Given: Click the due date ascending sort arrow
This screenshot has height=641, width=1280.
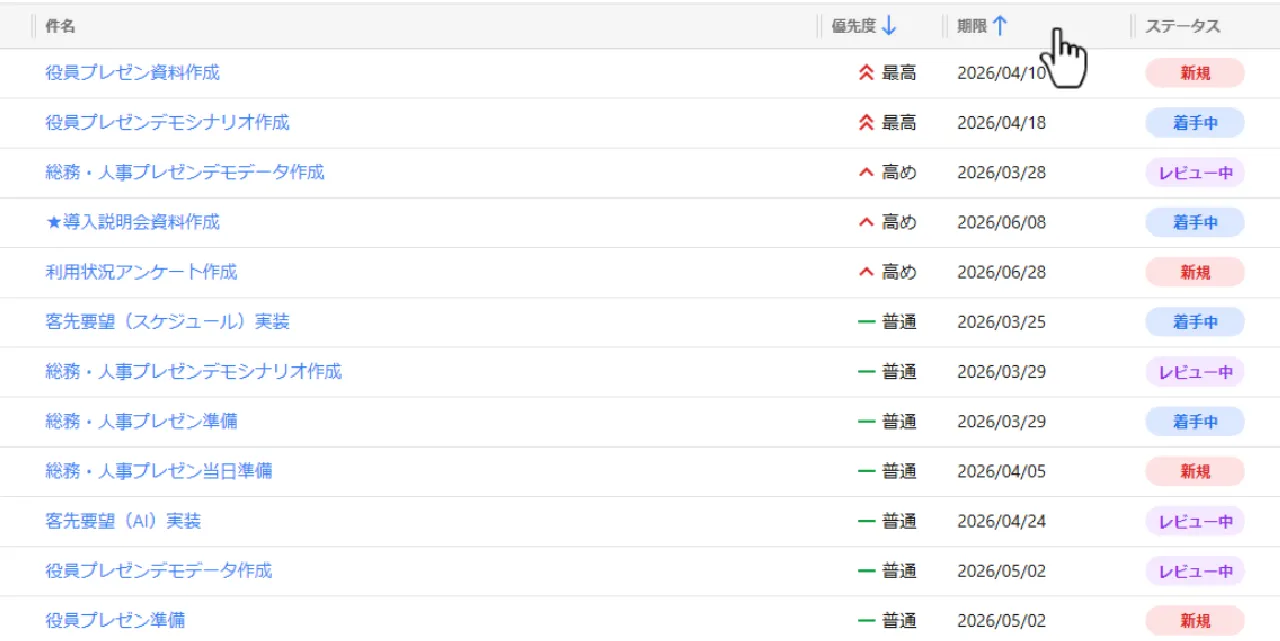Looking at the screenshot, I should [x=999, y=27].
